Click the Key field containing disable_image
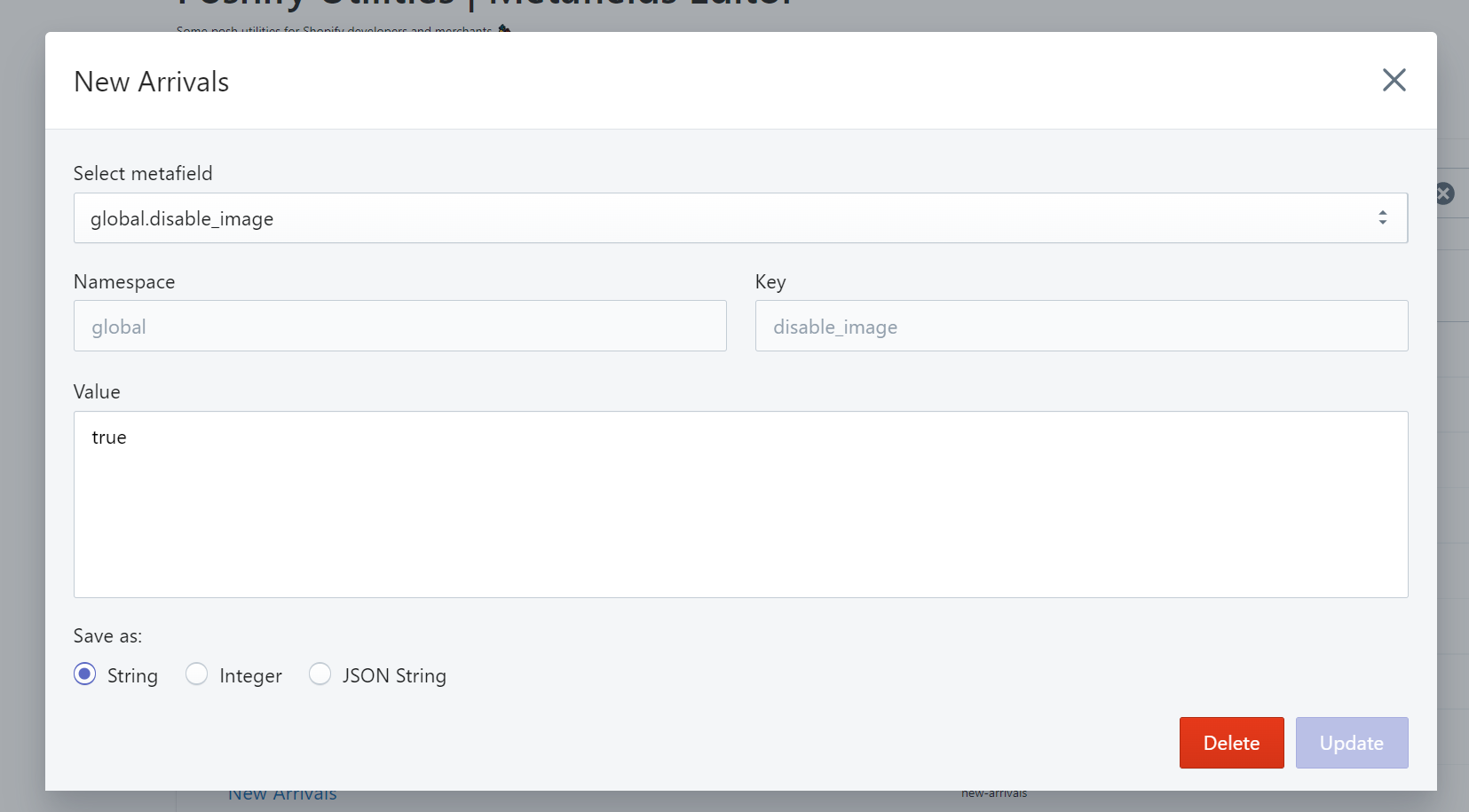The height and width of the screenshot is (812, 1469). point(1080,327)
